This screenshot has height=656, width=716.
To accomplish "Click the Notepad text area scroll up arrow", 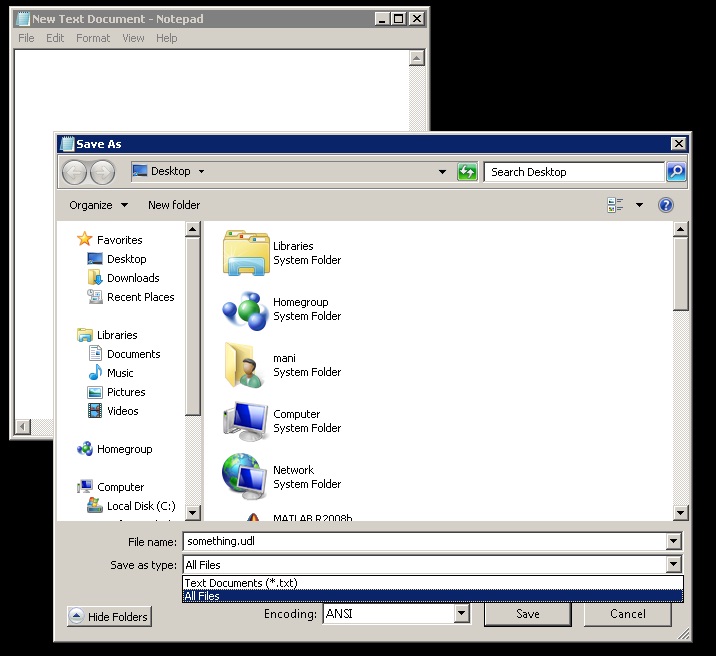I will [416, 58].
